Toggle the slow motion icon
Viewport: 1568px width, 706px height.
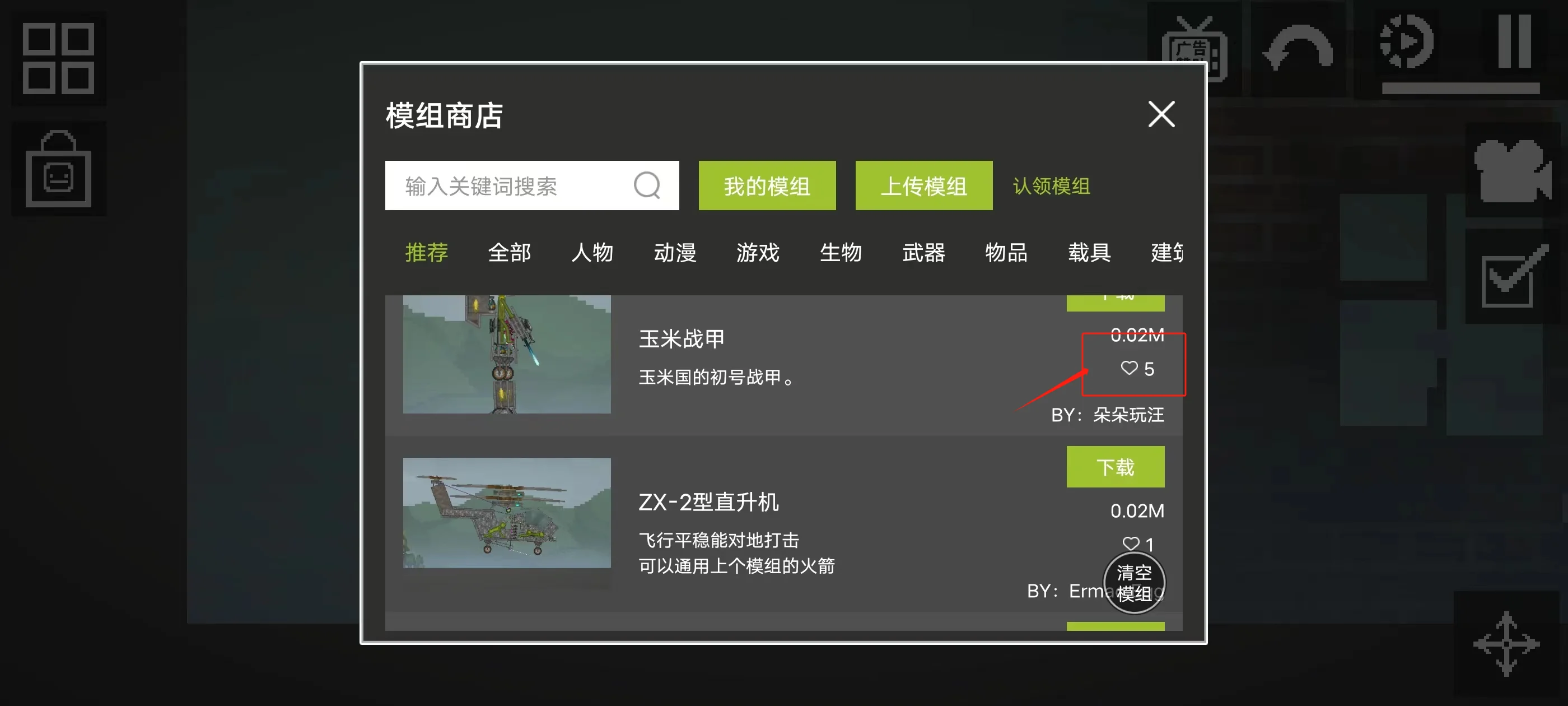pos(1407,41)
